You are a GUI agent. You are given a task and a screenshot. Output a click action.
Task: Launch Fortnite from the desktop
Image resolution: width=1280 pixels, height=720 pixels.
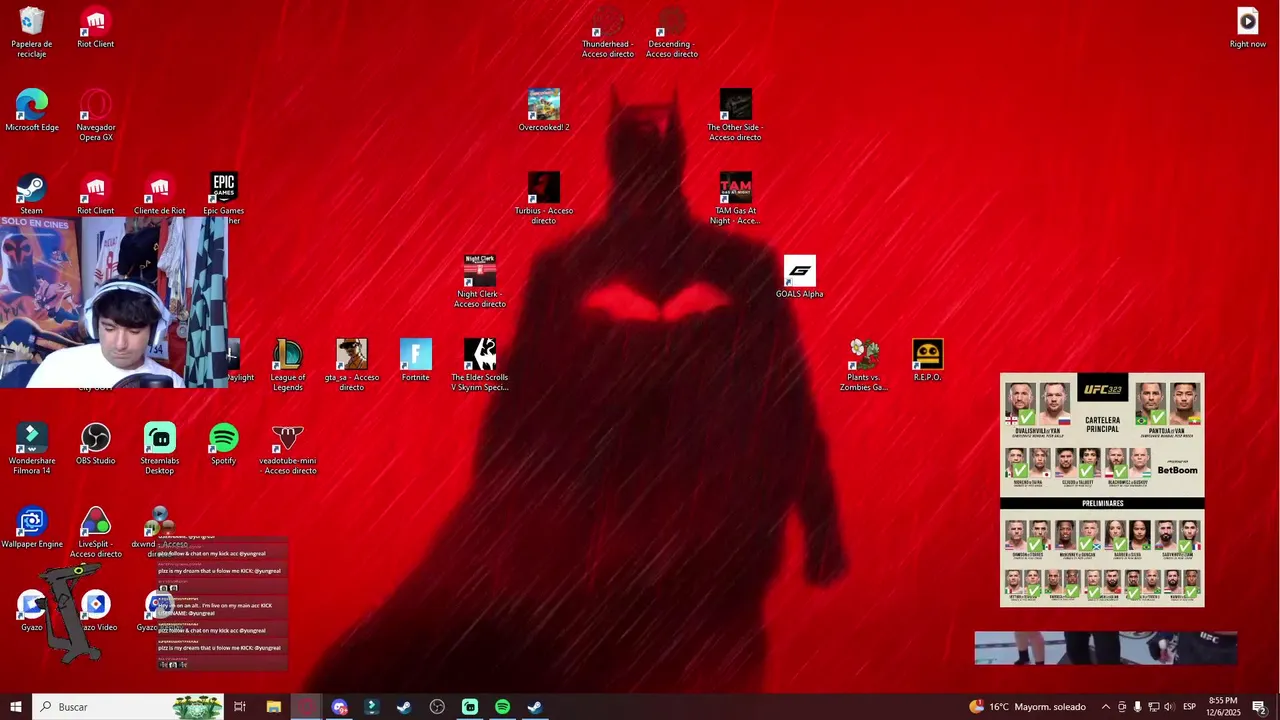point(416,360)
